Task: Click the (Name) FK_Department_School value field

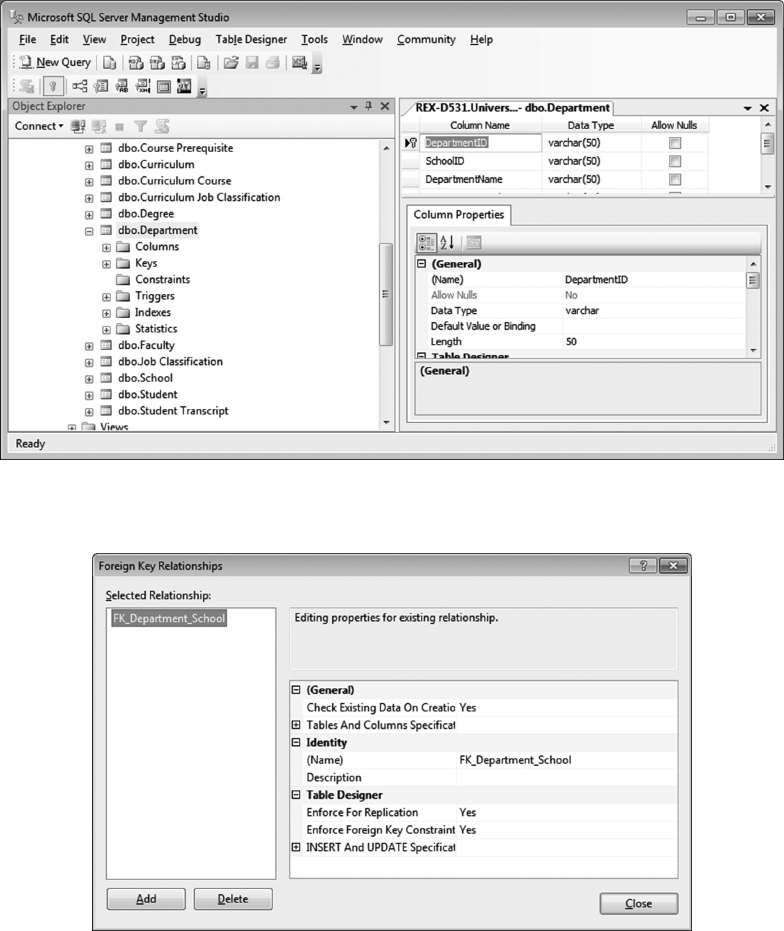Action: coord(567,760)
